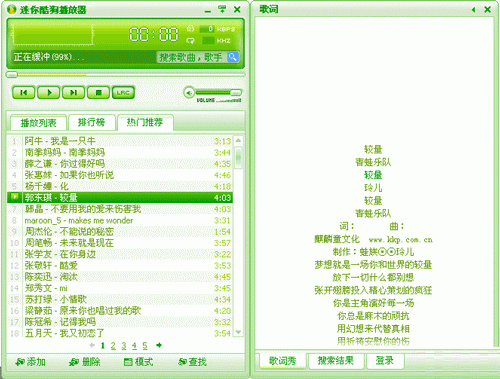Click lyric line 你是主角演好每一场

(x=373, y=303)
